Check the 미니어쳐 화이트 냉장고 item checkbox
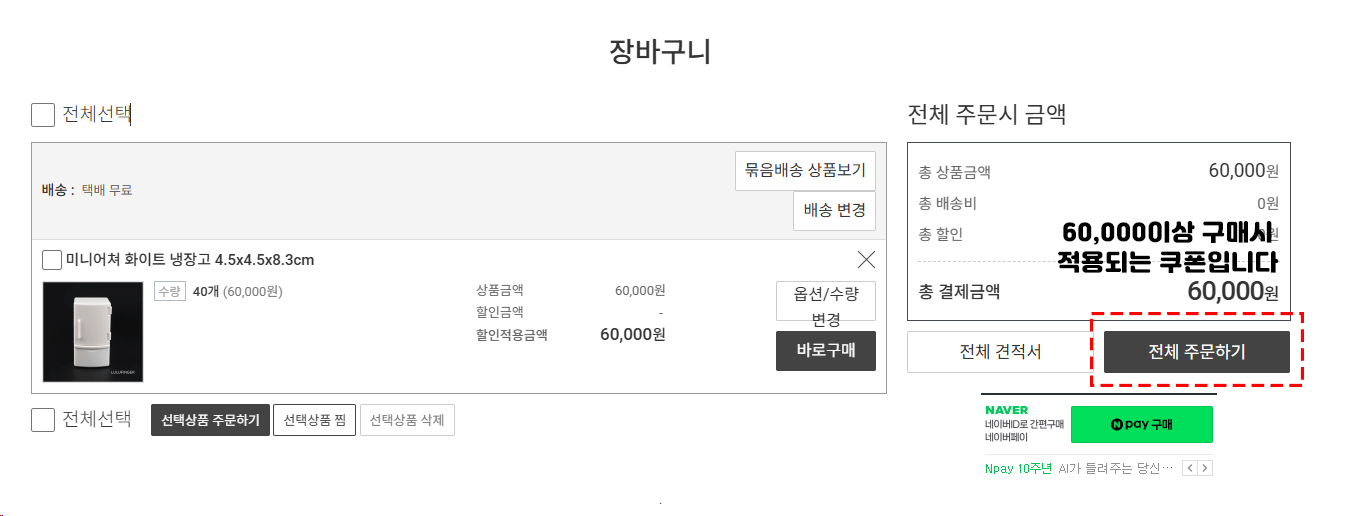Screen dimensions: 1348x516 52,261
